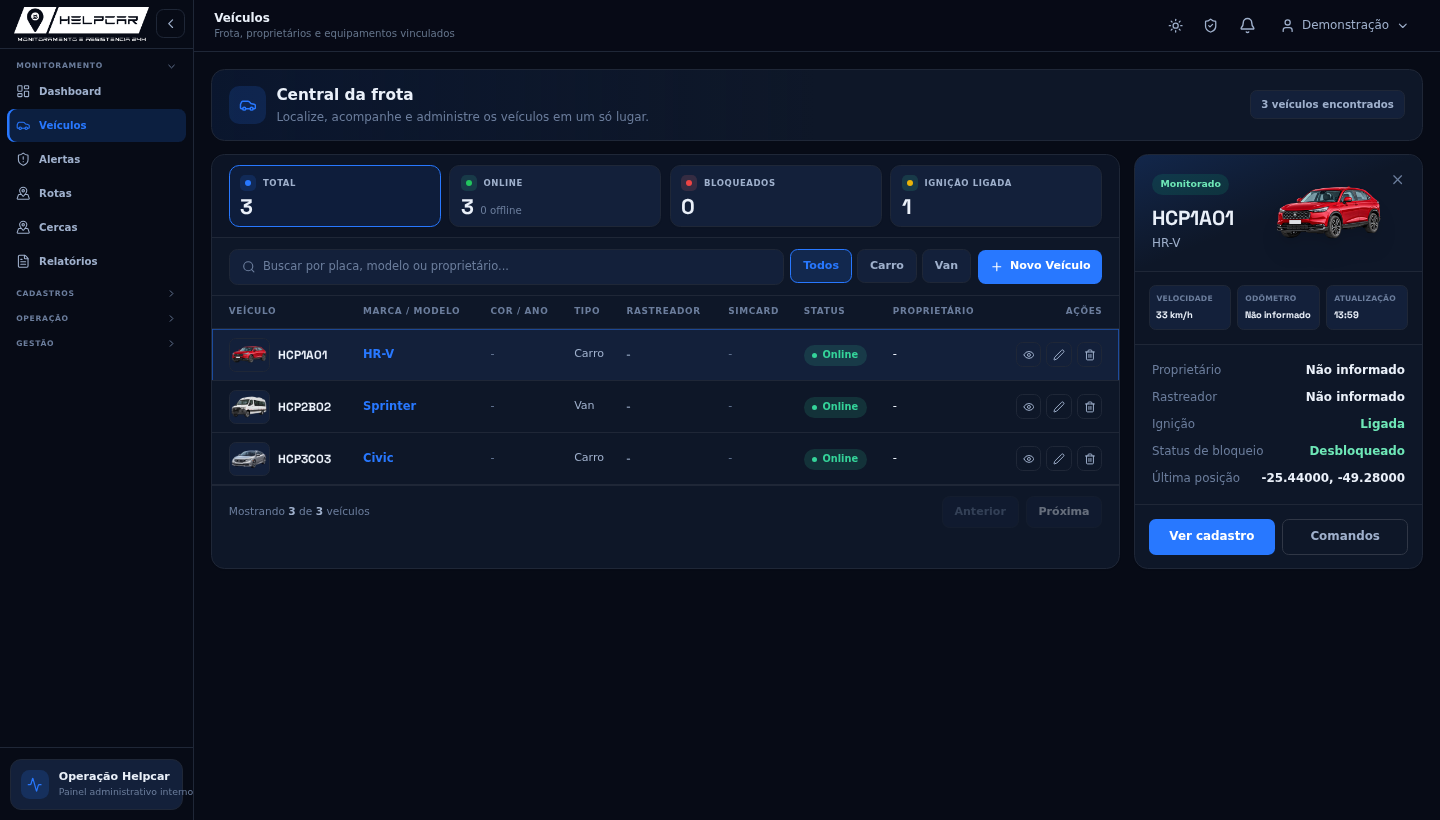
Task: Filter vehicles by Van type
Action: coord(946,266)
